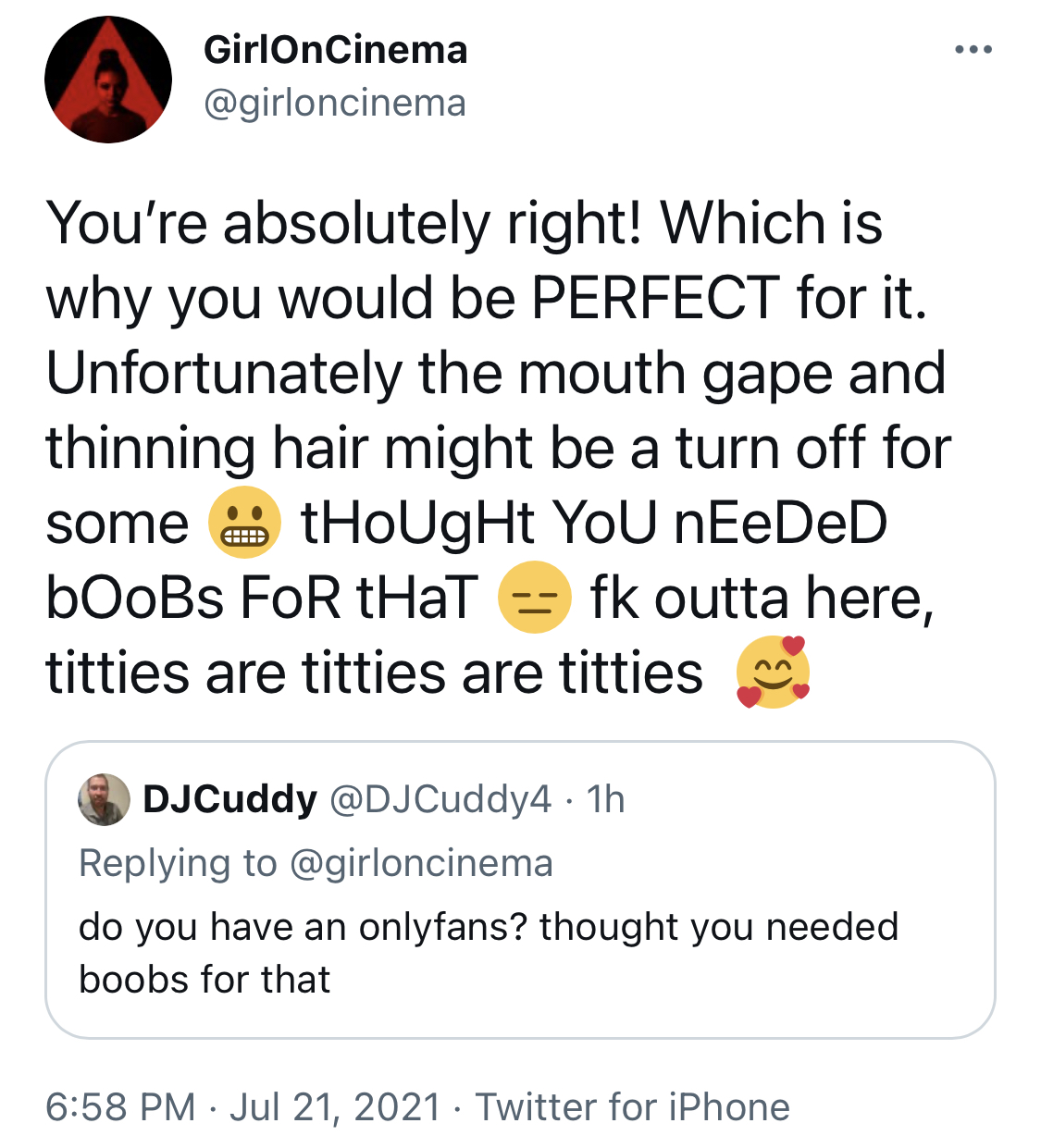
Task: Open the @girloncinema mention after Replying to
Action: (x=421, y=863)
